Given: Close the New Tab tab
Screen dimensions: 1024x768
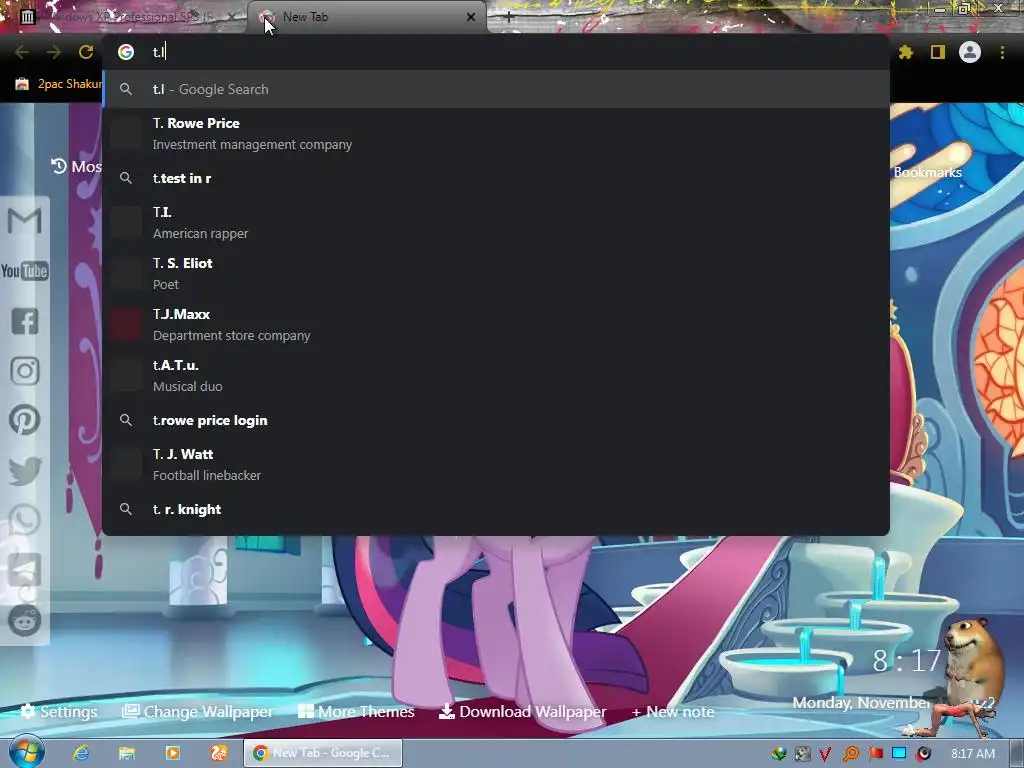Looking at the screenshot, I should pos(471,17).
